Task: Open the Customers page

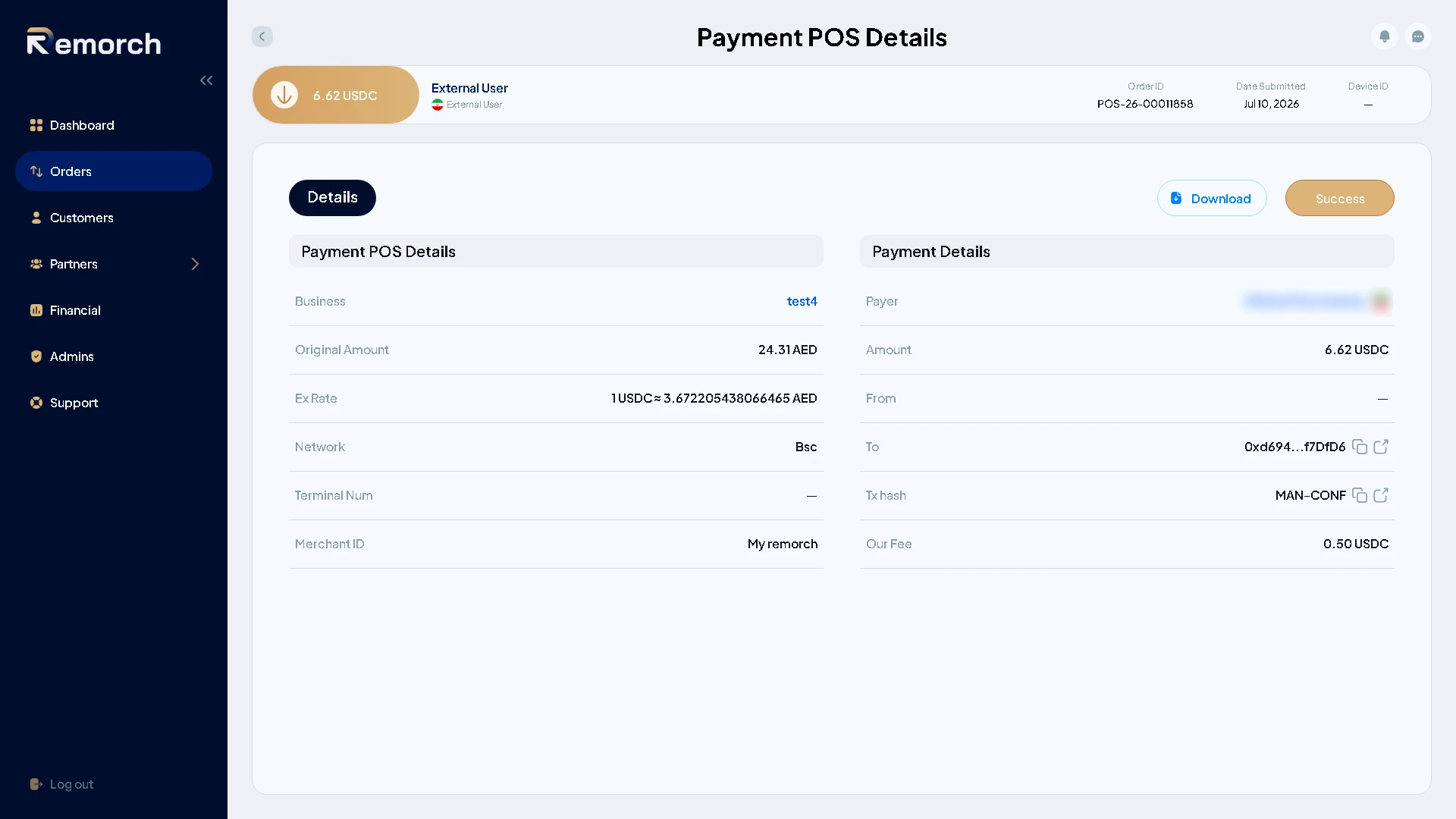Action: tap(114, 218)
